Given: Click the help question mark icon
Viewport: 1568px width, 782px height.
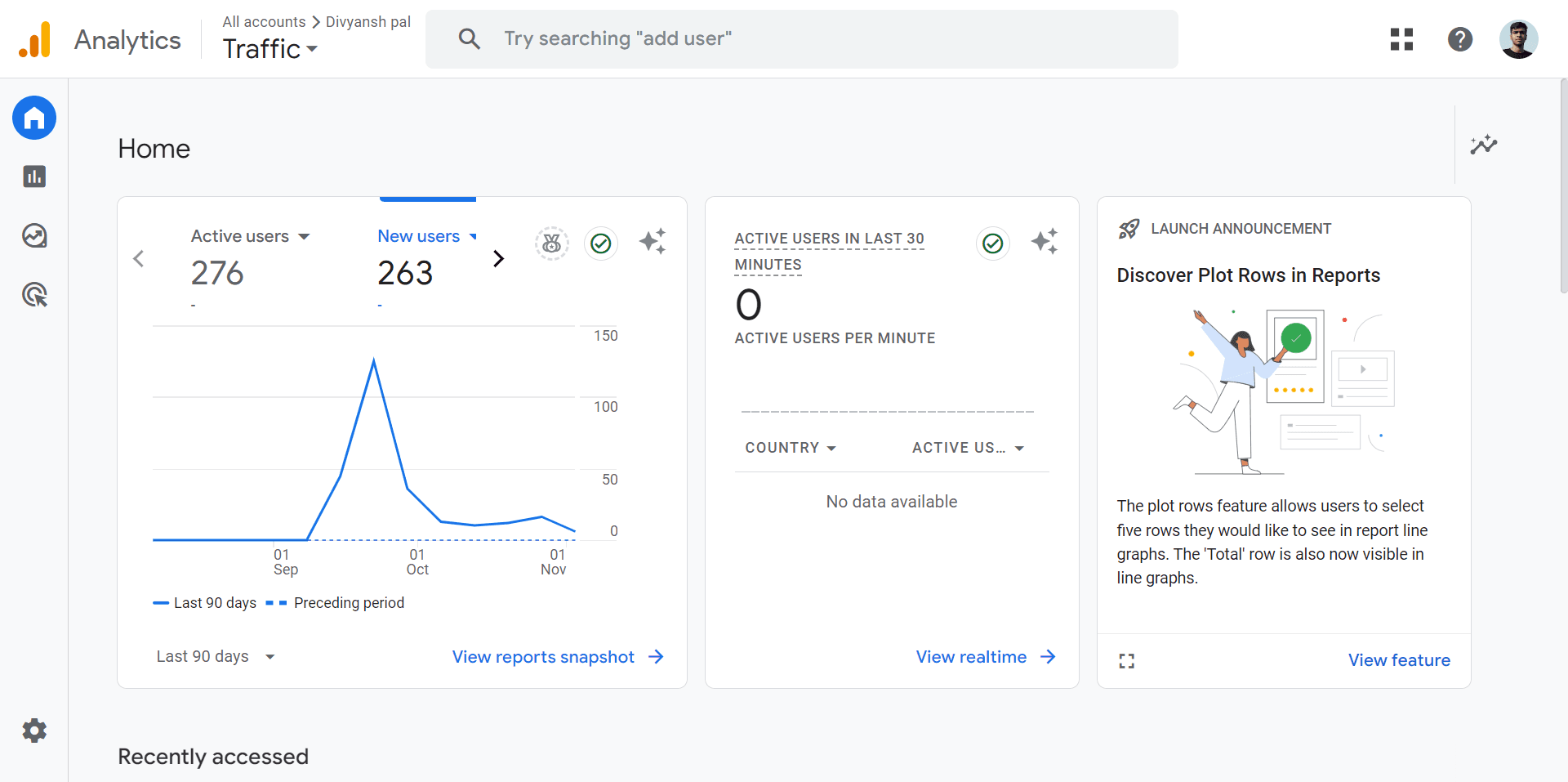Looking at the screenshot, I should [x=1459, y=38].
